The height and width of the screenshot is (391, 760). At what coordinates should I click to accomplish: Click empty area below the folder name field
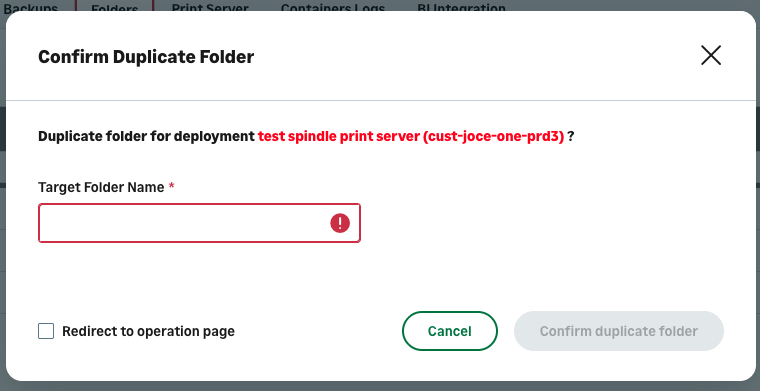pyautogui.click(x=199, y=274)
